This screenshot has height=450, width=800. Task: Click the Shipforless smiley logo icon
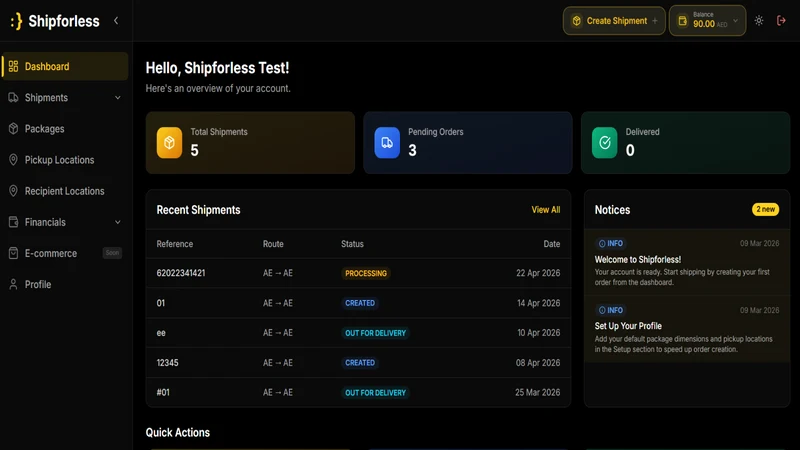point(16,21)
